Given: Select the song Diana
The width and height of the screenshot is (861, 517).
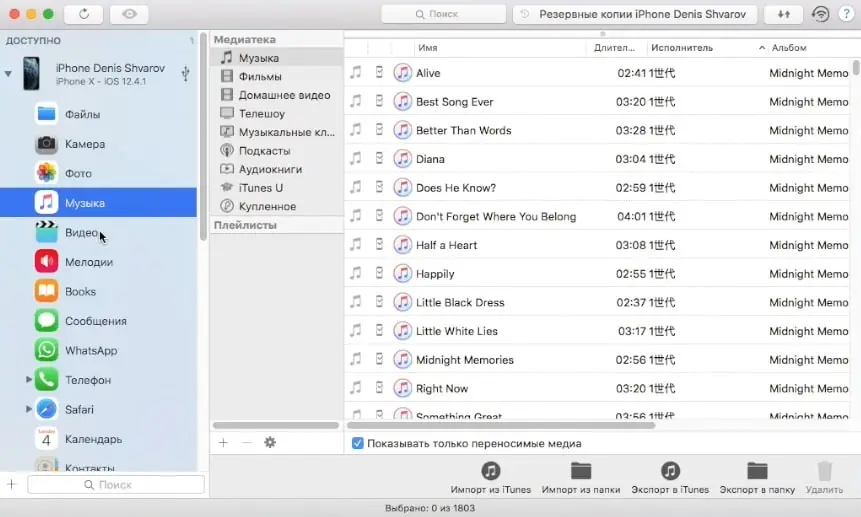Looking at the screenshot, I should tap(597, 159).
